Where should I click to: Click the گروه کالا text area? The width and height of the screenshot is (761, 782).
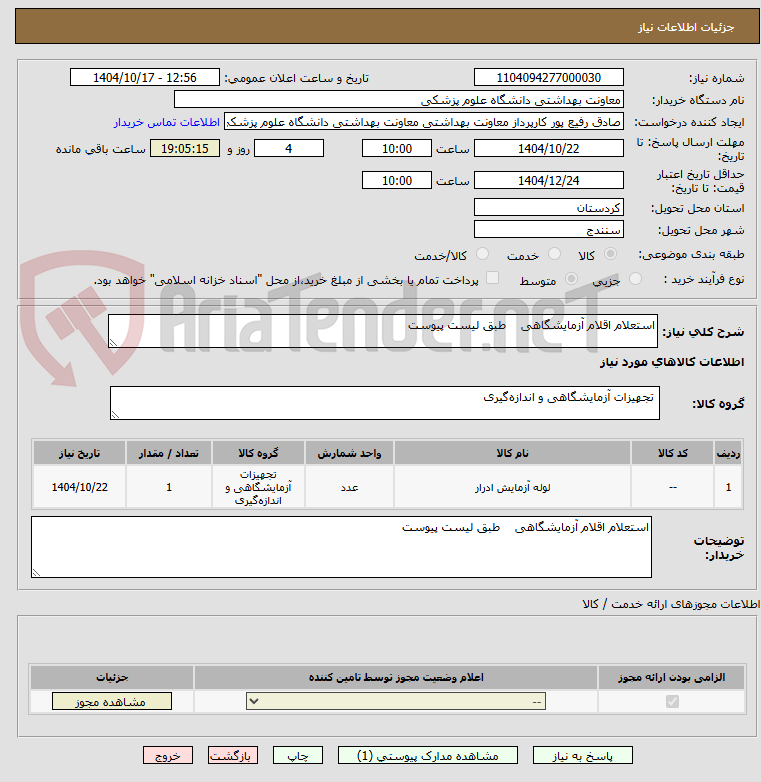coord(385,403)
